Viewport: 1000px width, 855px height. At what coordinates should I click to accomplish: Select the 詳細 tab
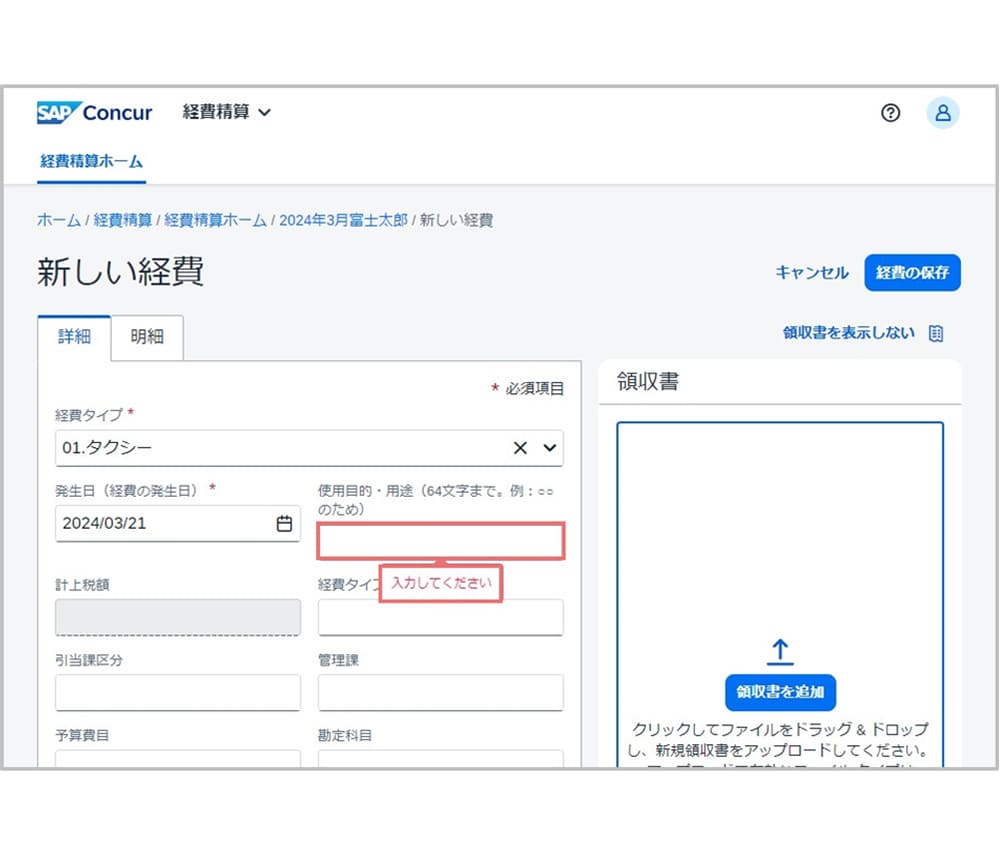coord(74,338)
